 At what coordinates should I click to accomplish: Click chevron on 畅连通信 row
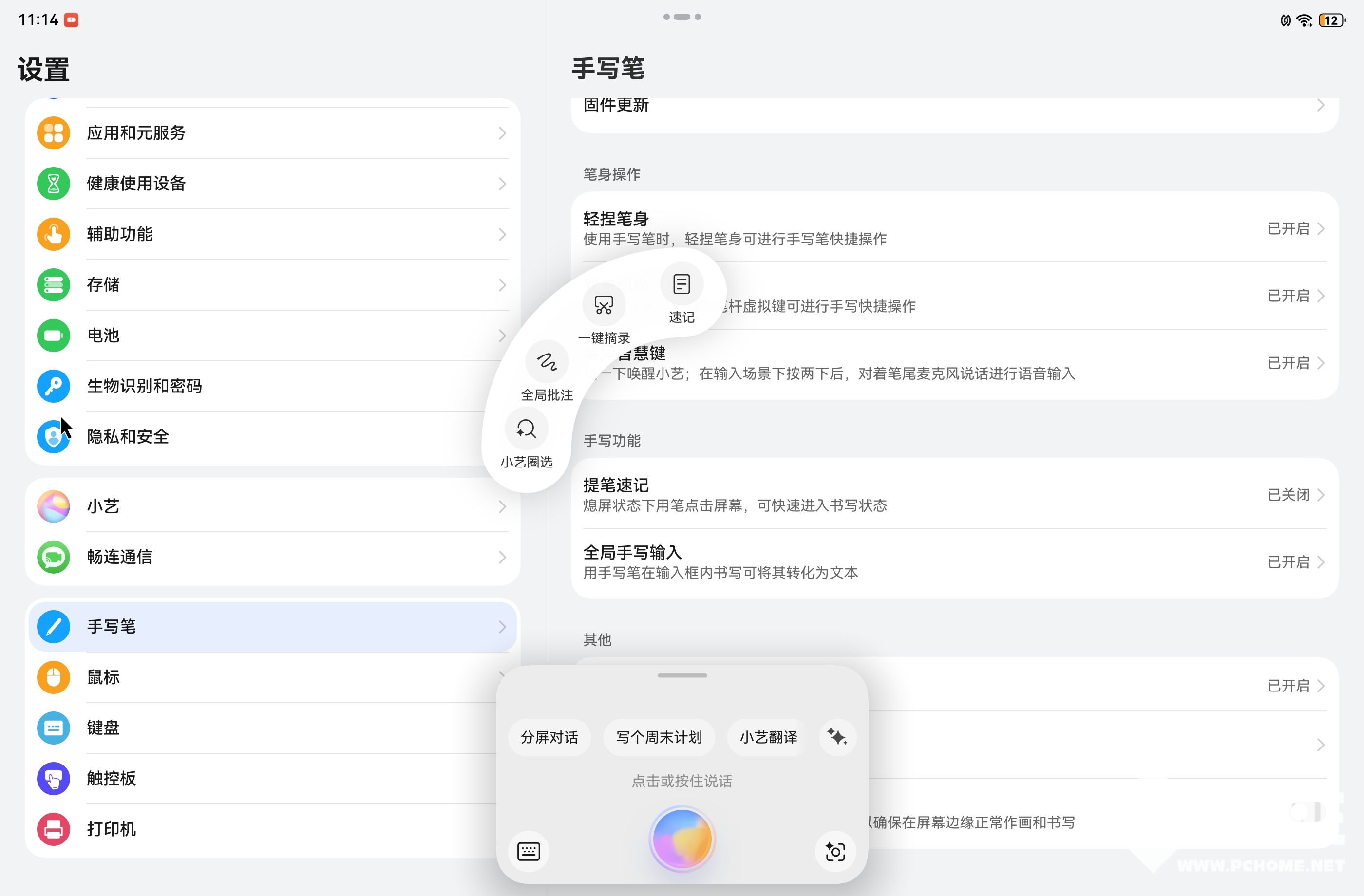(502, 558)
